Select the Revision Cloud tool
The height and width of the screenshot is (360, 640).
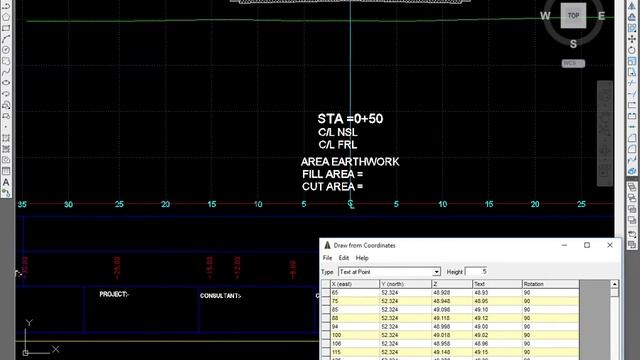click(6, 61)
